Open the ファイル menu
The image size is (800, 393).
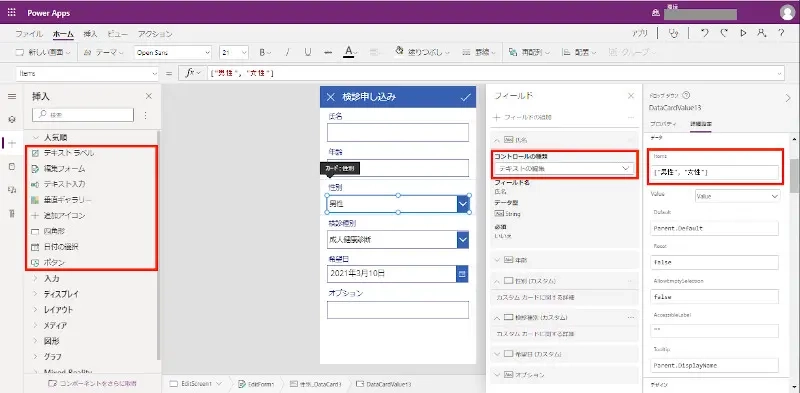point(29,34)
